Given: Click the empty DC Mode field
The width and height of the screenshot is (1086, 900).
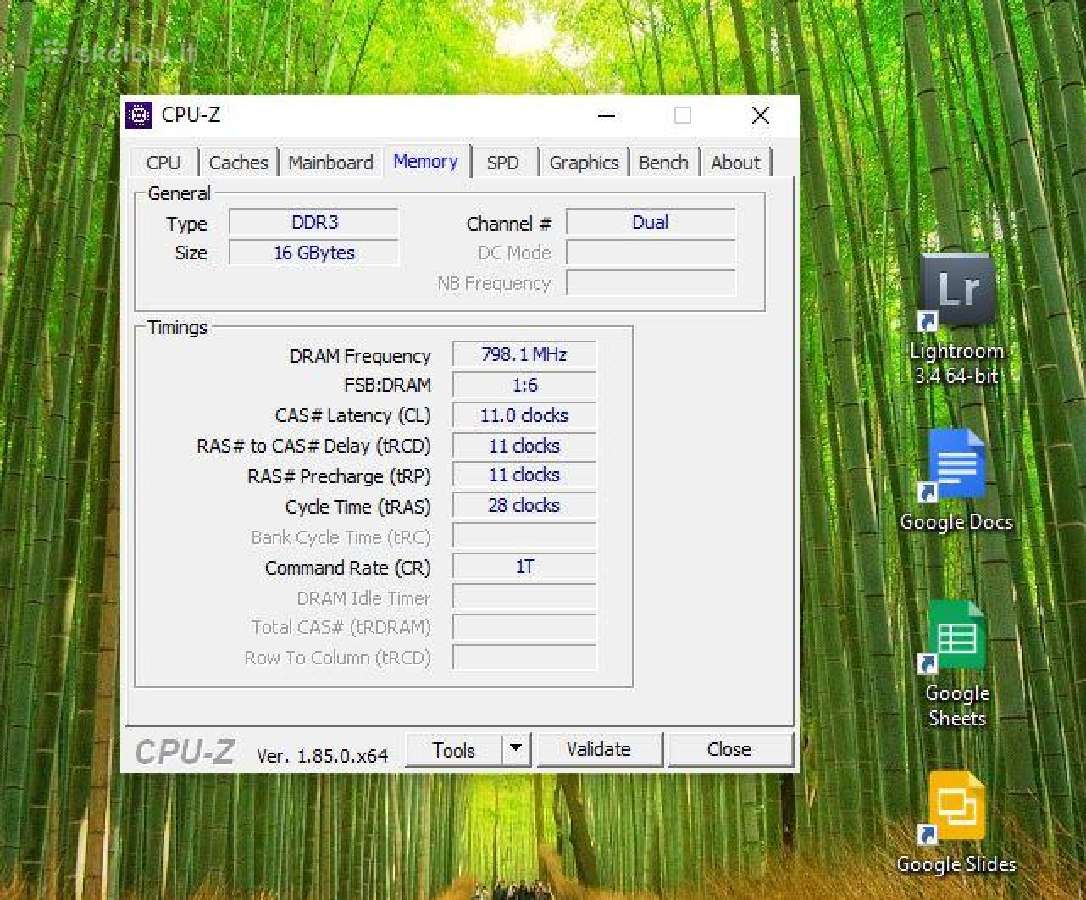Looking at the screenshot, I should 651,253.
